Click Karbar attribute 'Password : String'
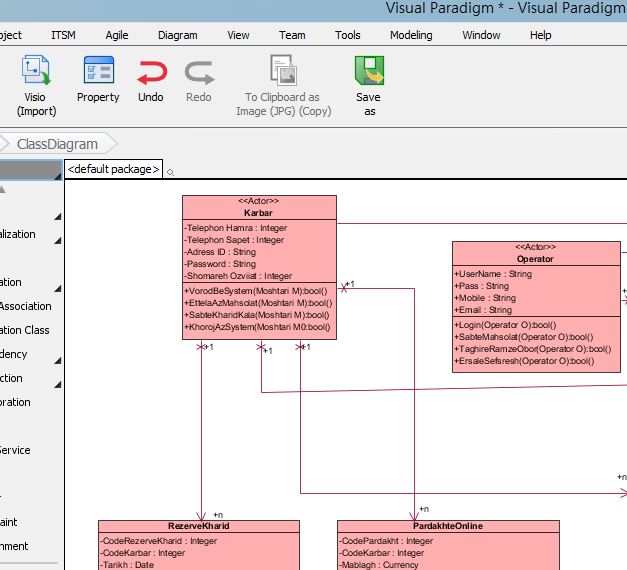Screen dimensions: 627x570 (220, 264)
